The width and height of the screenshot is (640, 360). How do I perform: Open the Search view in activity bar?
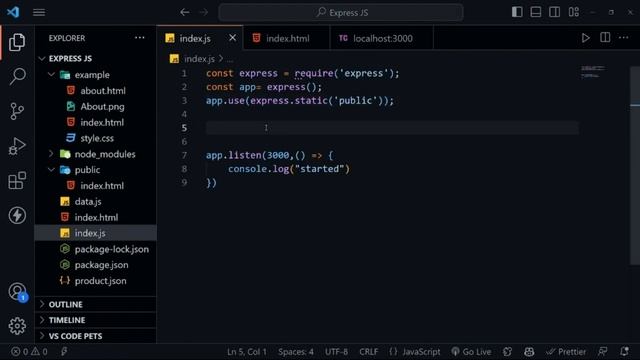[17, 76]
